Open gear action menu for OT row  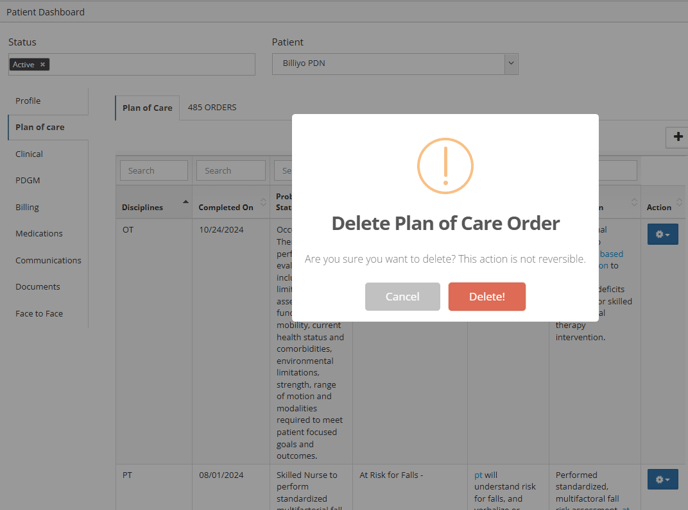click(663, 234)
